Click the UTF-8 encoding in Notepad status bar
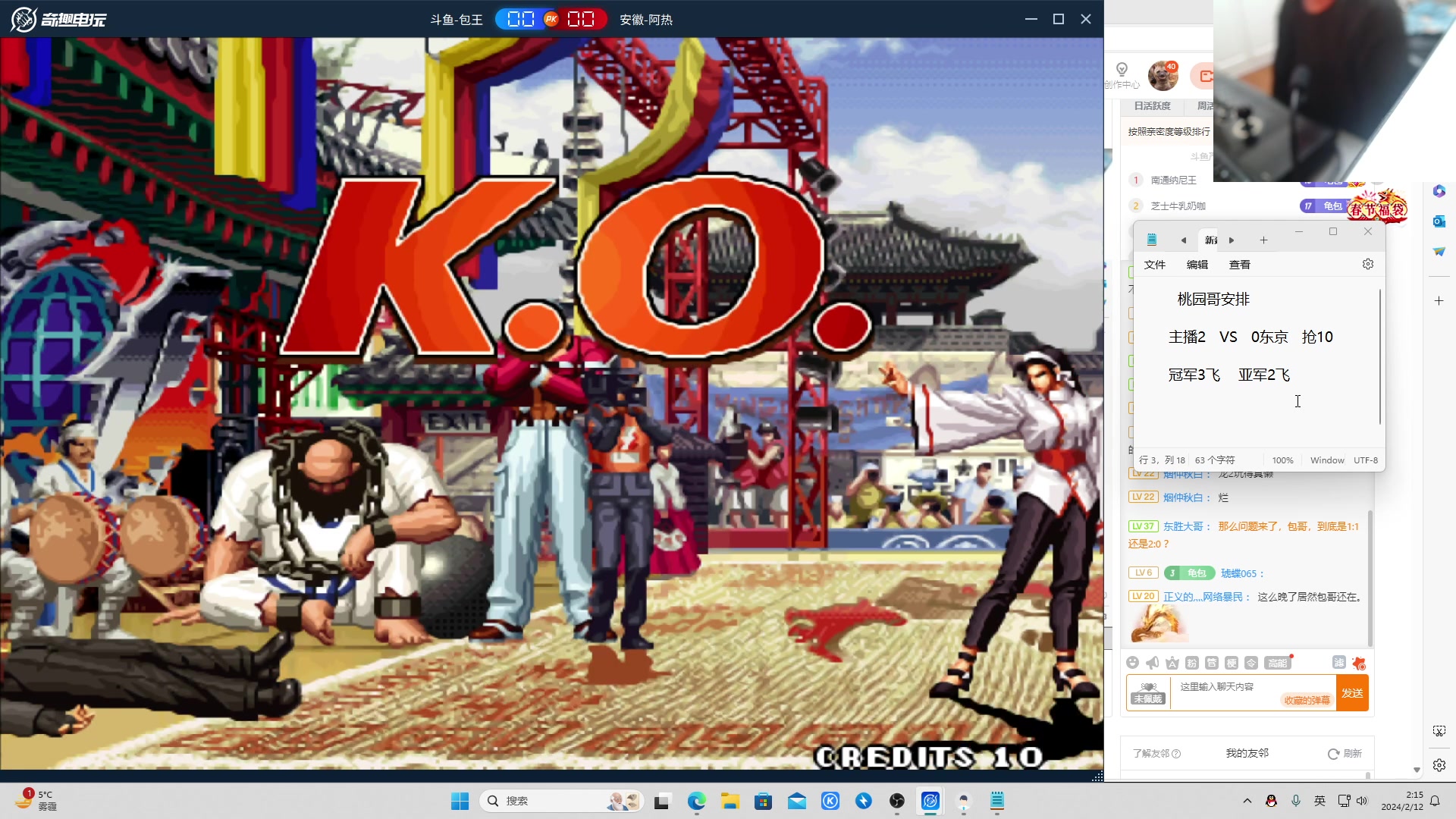Image resolution: width=1456 pixels, height=819 pixels. click(1366, 460)
